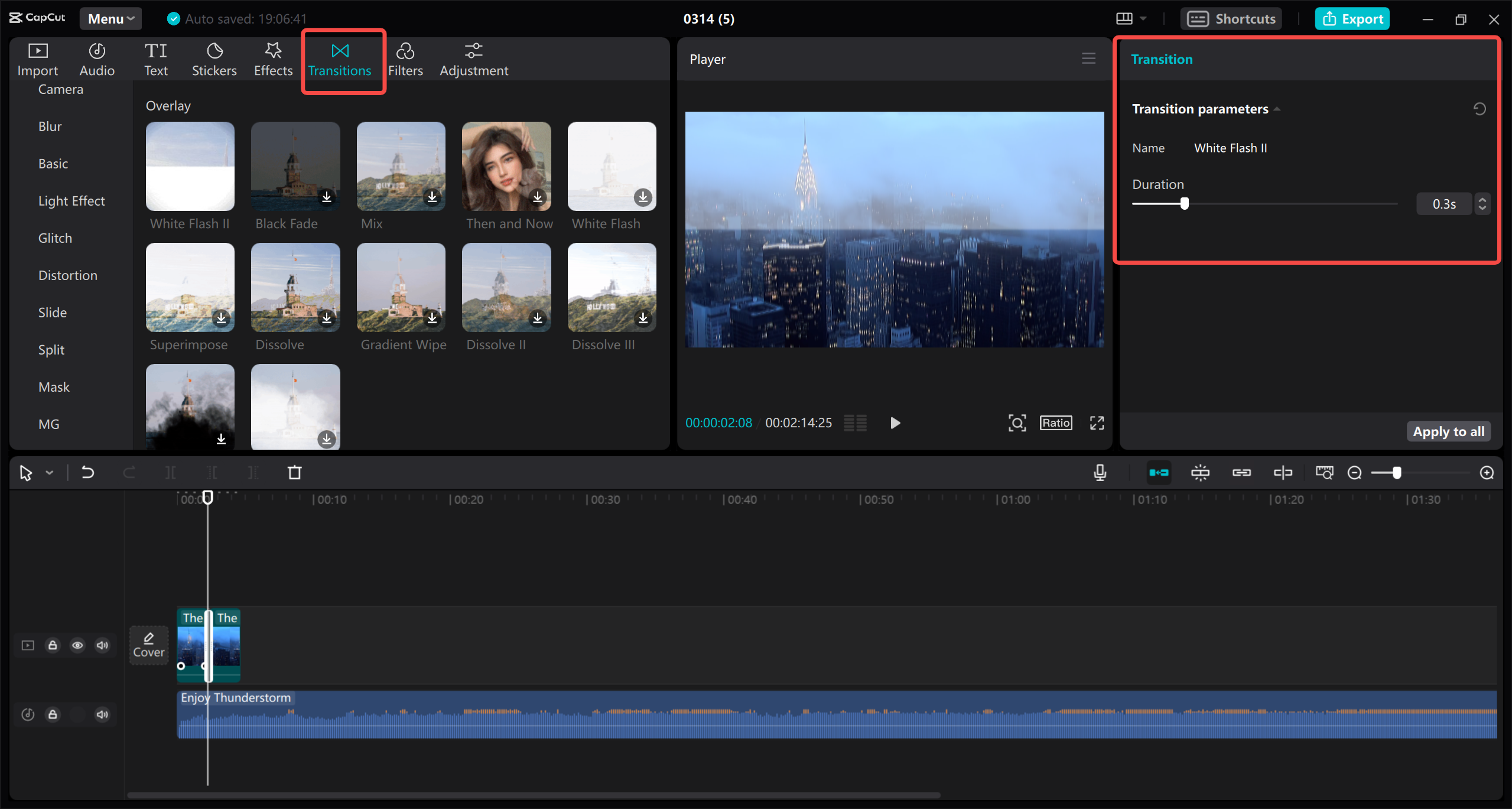Image resolution: width=1512 pixels, height=809 pixels.
Task: Record a voiceover with the microphone icon
Action: coord(1099,472)
